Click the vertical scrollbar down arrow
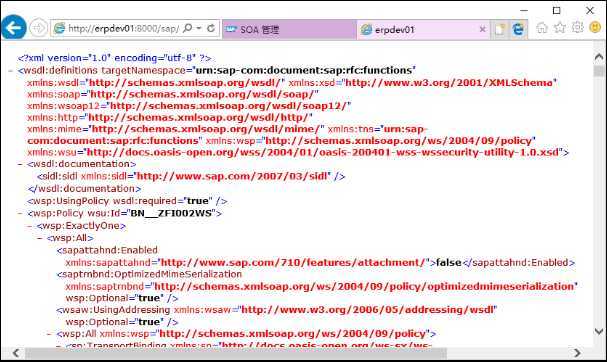 [598, 331]
